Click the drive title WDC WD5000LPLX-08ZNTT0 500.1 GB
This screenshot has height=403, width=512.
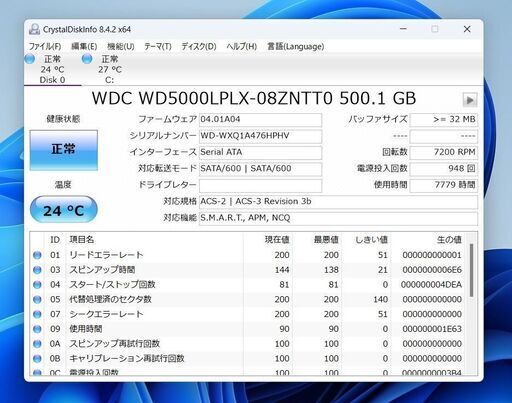click(254, 98)
